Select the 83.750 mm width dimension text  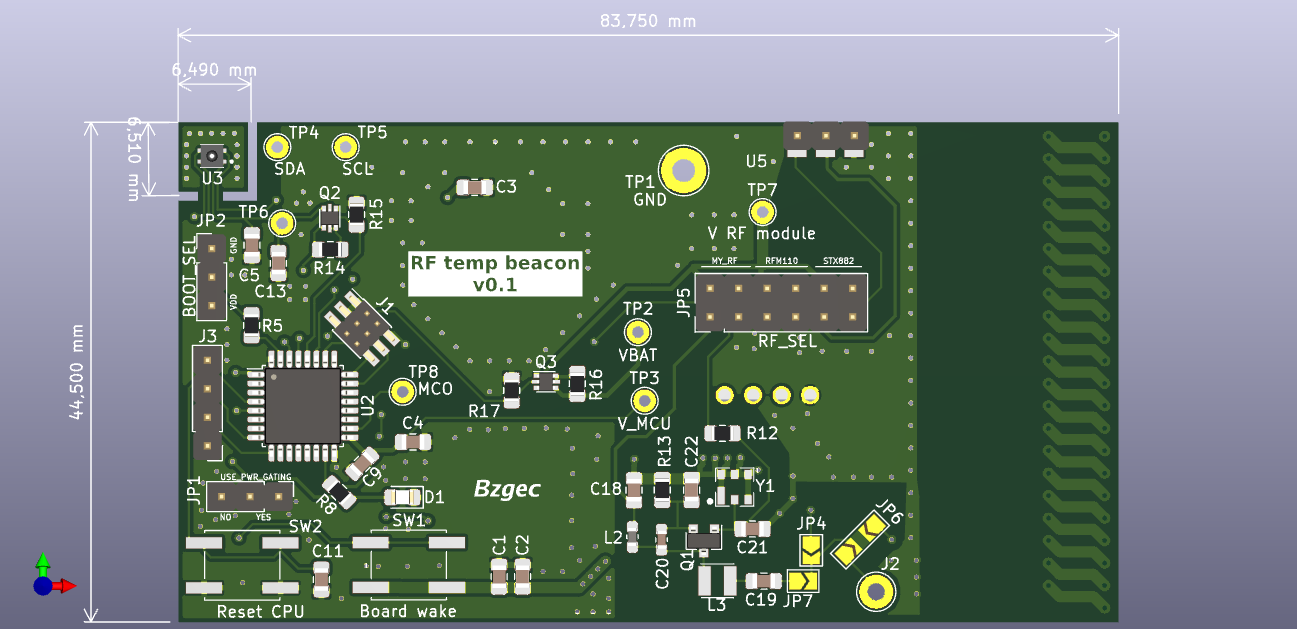(x=648, y=21)
